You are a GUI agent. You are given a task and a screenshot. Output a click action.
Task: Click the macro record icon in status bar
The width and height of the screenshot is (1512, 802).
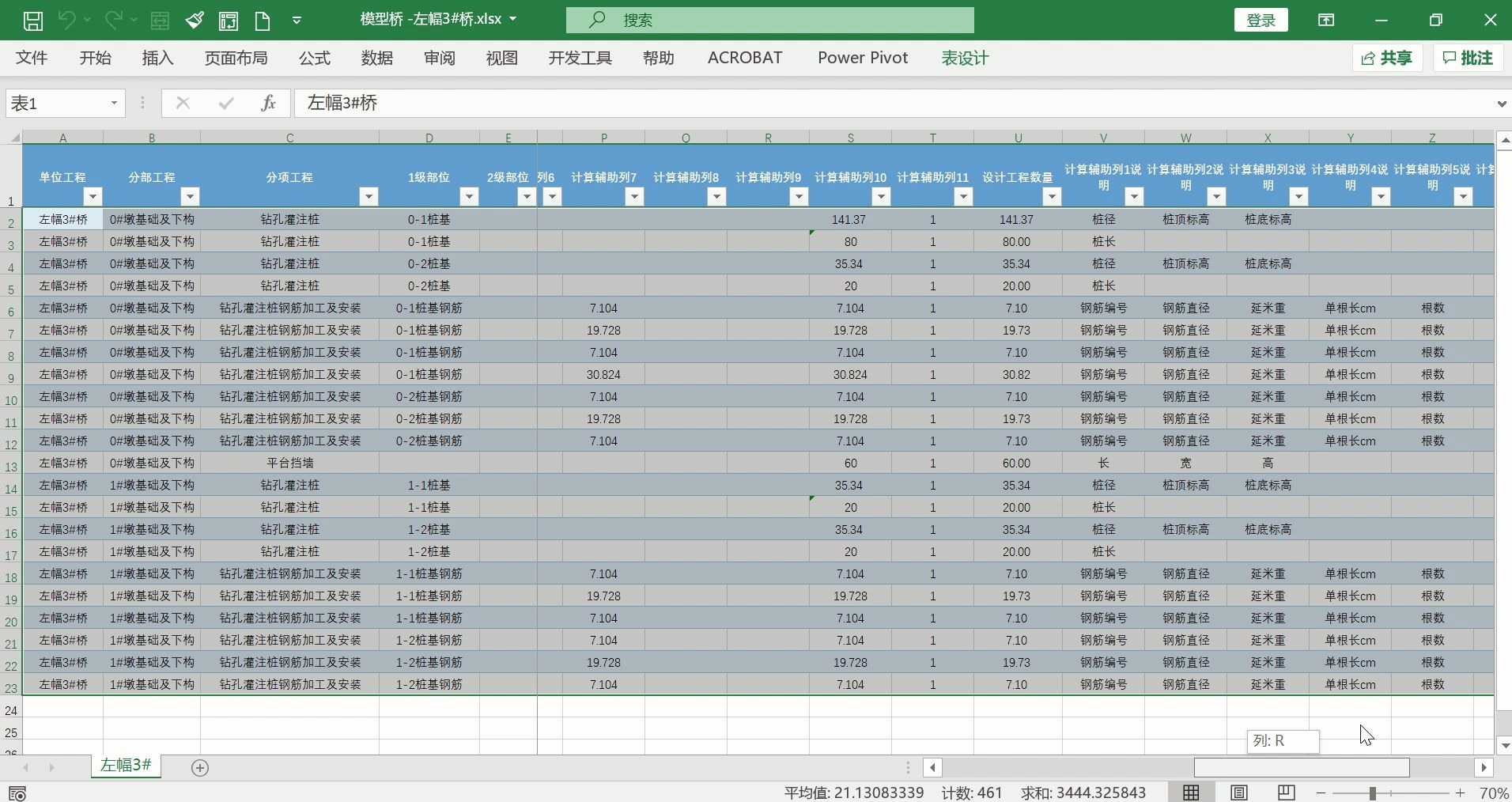coord(17,793)
